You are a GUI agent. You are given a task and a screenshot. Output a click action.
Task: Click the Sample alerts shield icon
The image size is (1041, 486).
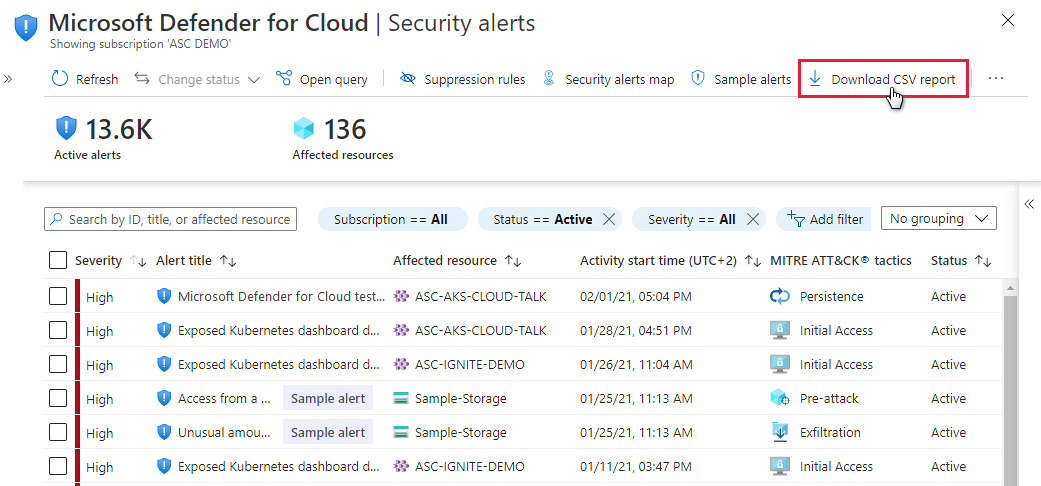[698, 78]
